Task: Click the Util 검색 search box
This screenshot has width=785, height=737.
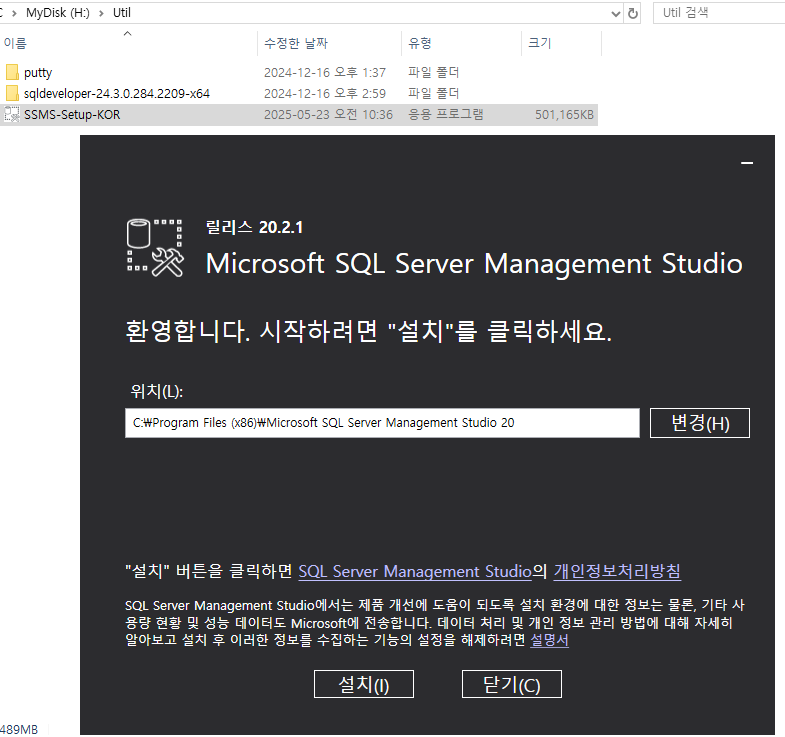Action: click(x=721, y=13)
